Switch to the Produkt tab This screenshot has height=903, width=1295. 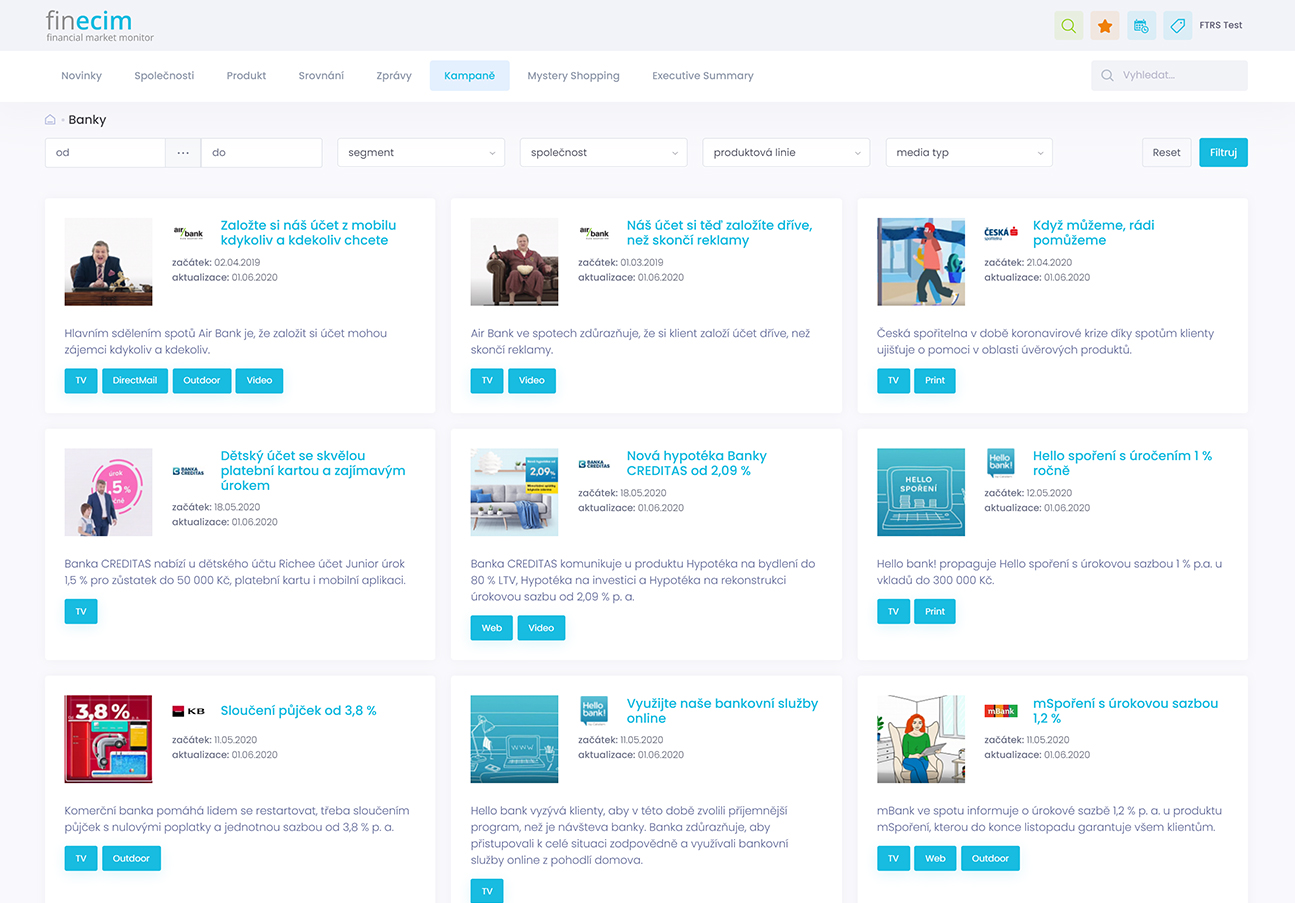point(246,76)
